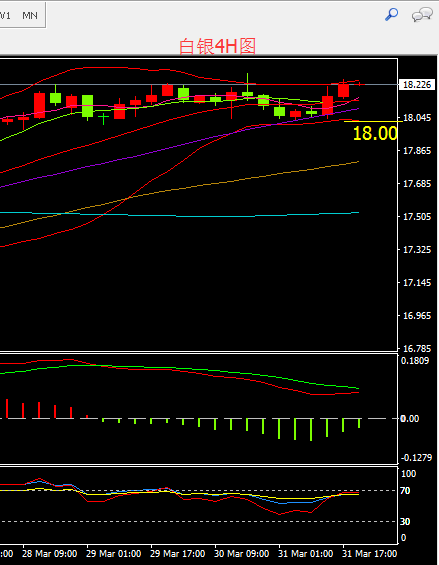Click the MACD upper value 0.1809

pos(415,361)
